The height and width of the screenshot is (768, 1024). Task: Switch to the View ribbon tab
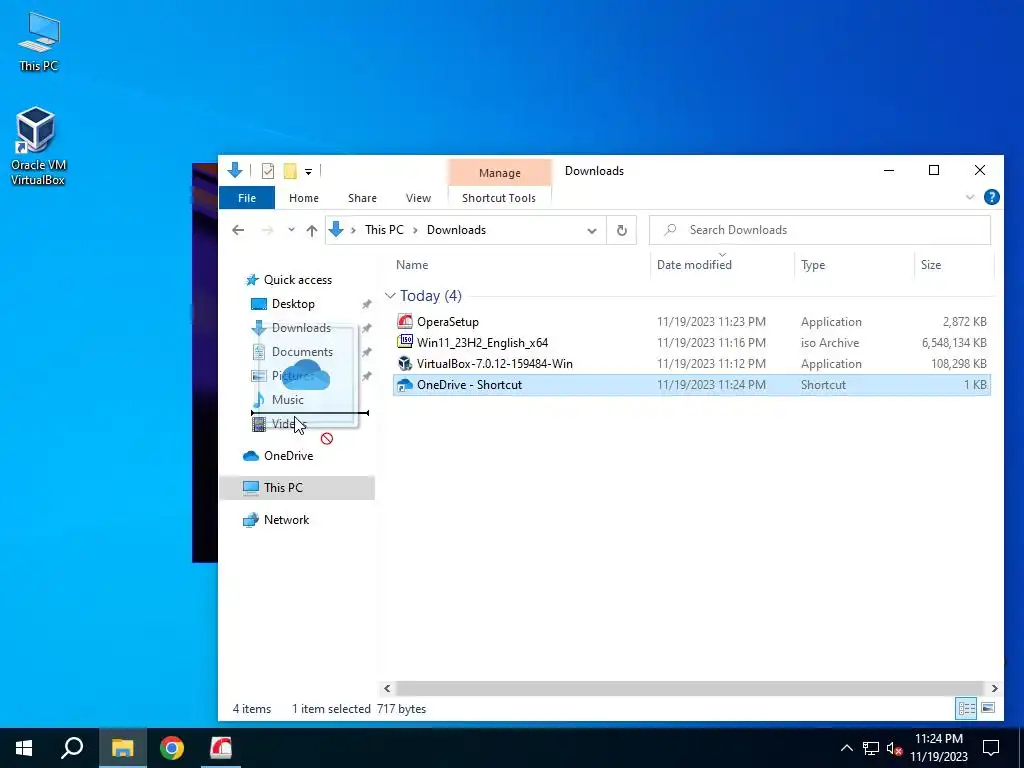coord(418,198)
